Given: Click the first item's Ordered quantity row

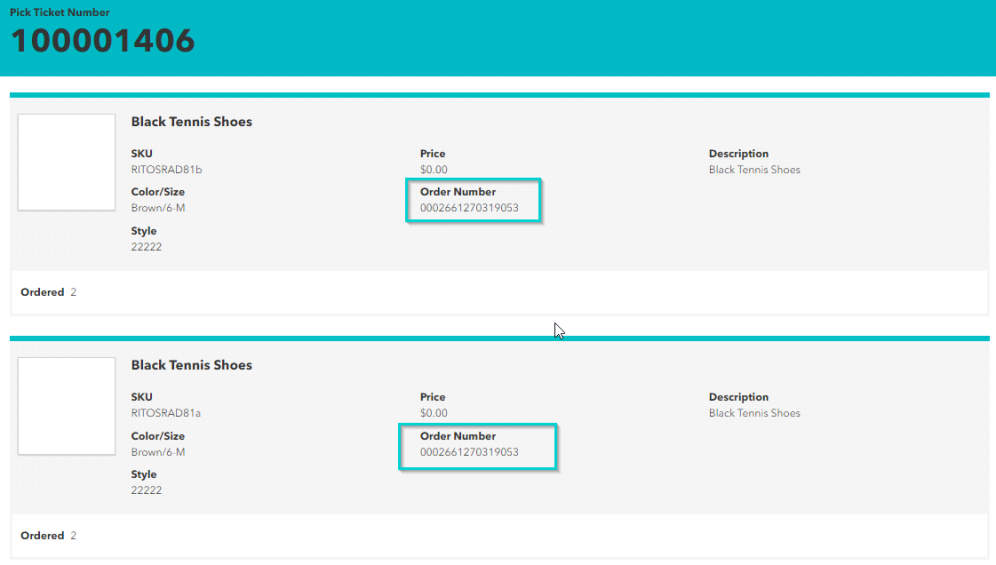Looking at the screenshot, I should (48, 292).
